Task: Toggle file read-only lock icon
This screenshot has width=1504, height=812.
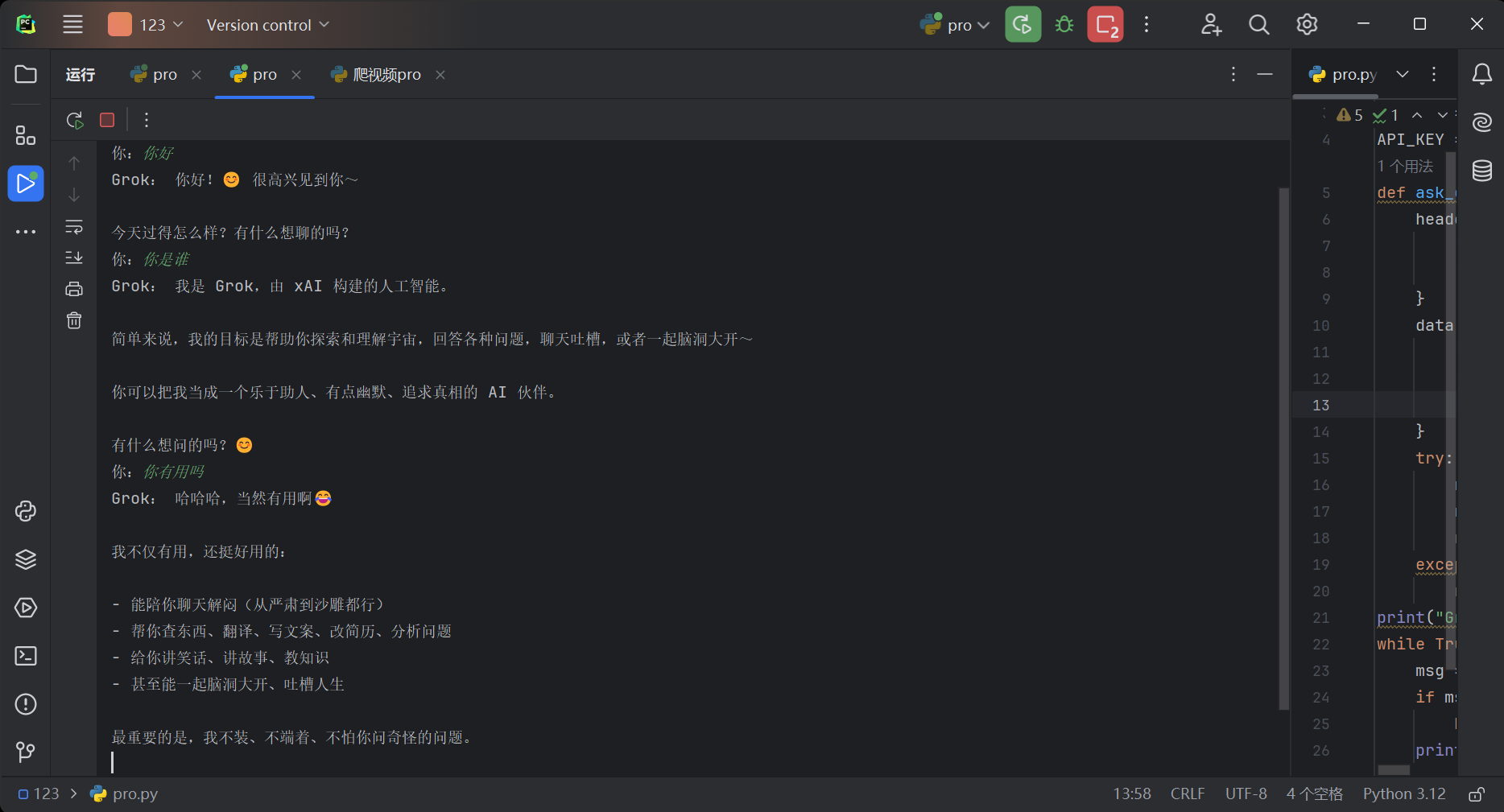Action: (x=1477, y=794)
